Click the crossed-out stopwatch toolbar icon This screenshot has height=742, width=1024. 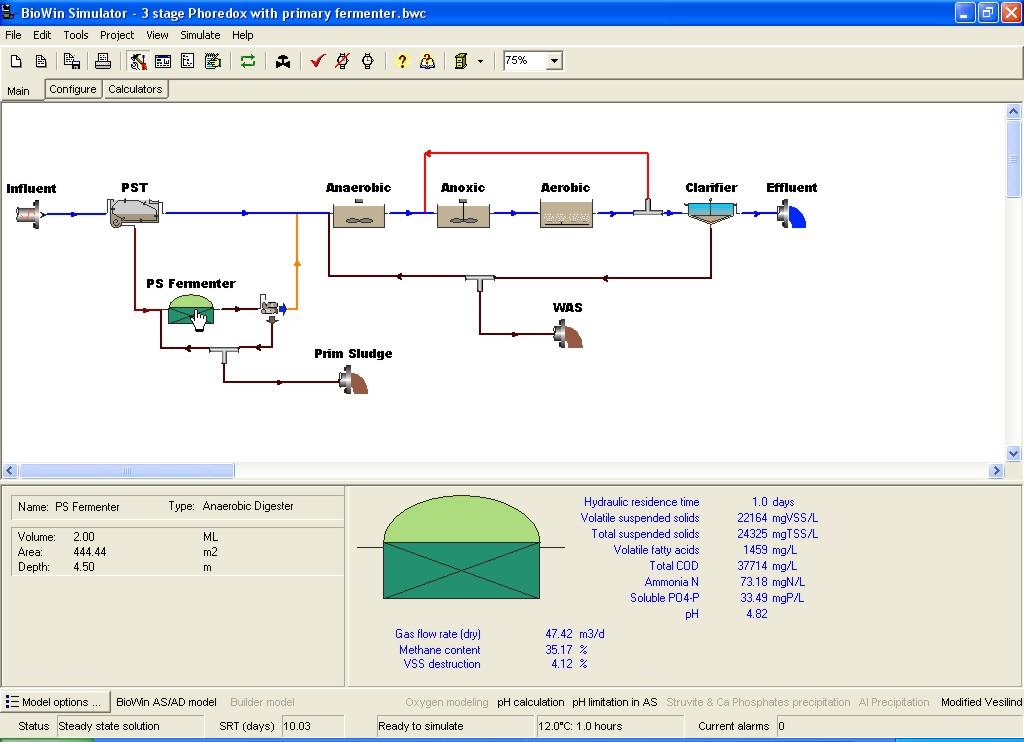click(342, 61)
